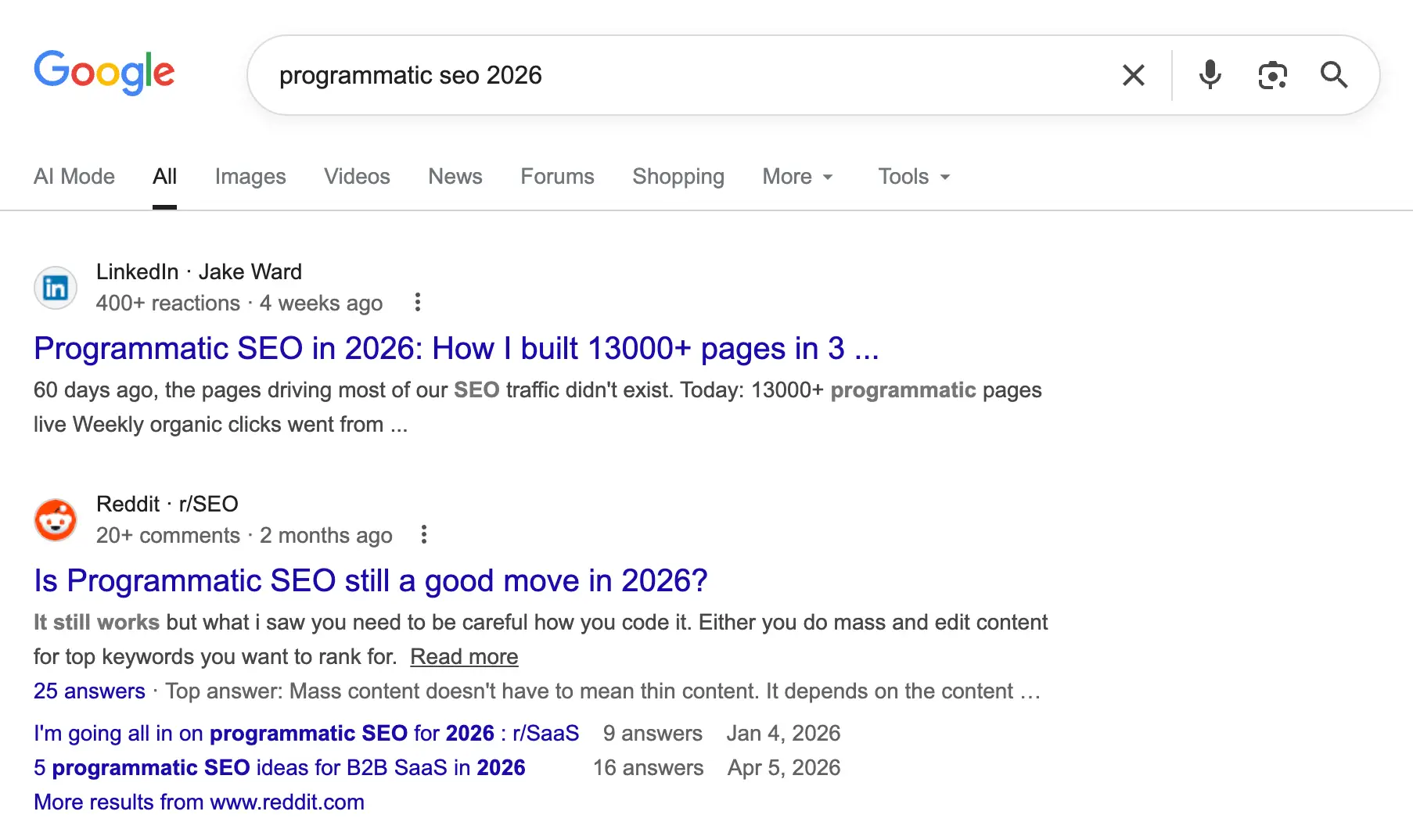Click the magnifying glass search button
The image size is (1413, 840).
(x=1333, y=75)
